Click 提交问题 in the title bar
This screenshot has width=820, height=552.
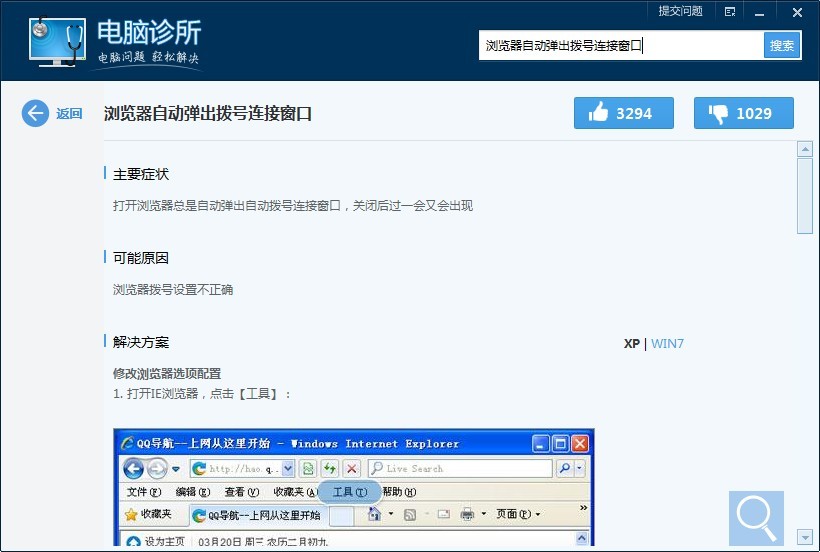coord(680,11)
